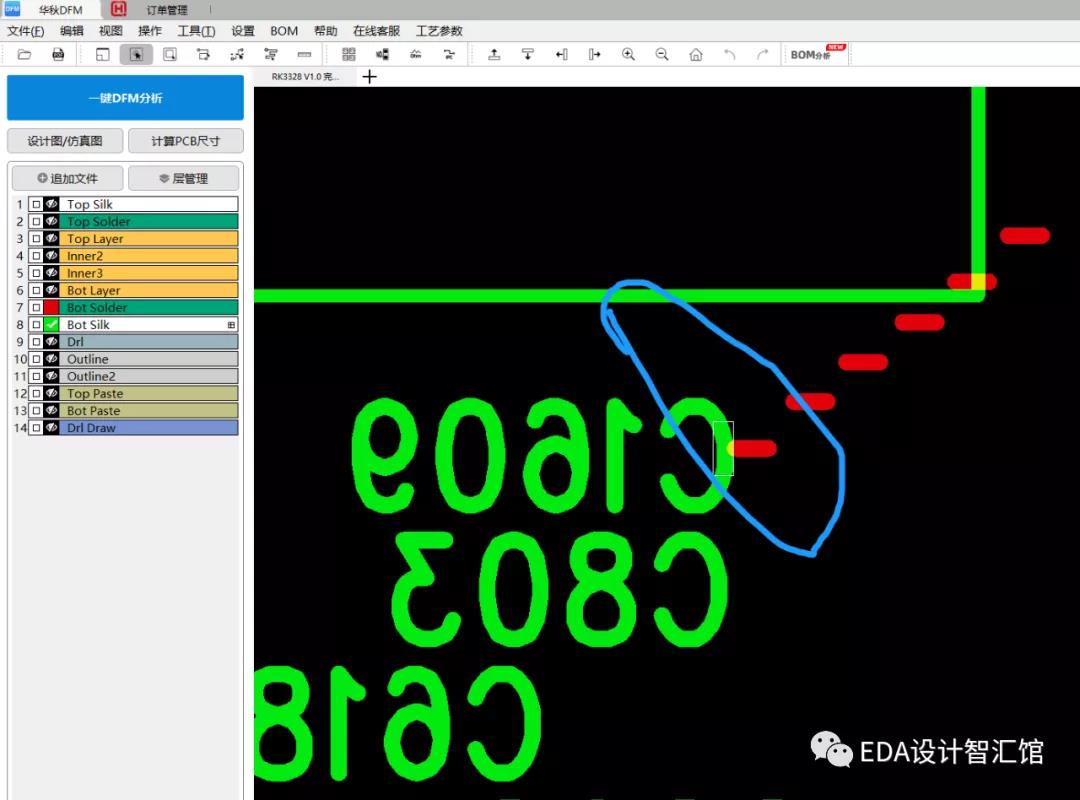Zoom in with the magnifier plus
The width and height of the screenshot is (1080, 800).
click(x=628, y=54)
